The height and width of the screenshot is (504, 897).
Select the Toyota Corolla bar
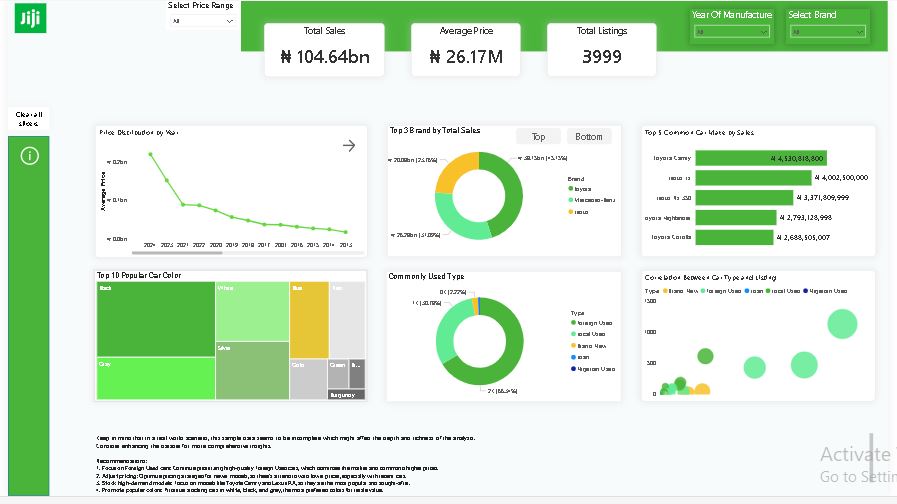coord(735,237)
